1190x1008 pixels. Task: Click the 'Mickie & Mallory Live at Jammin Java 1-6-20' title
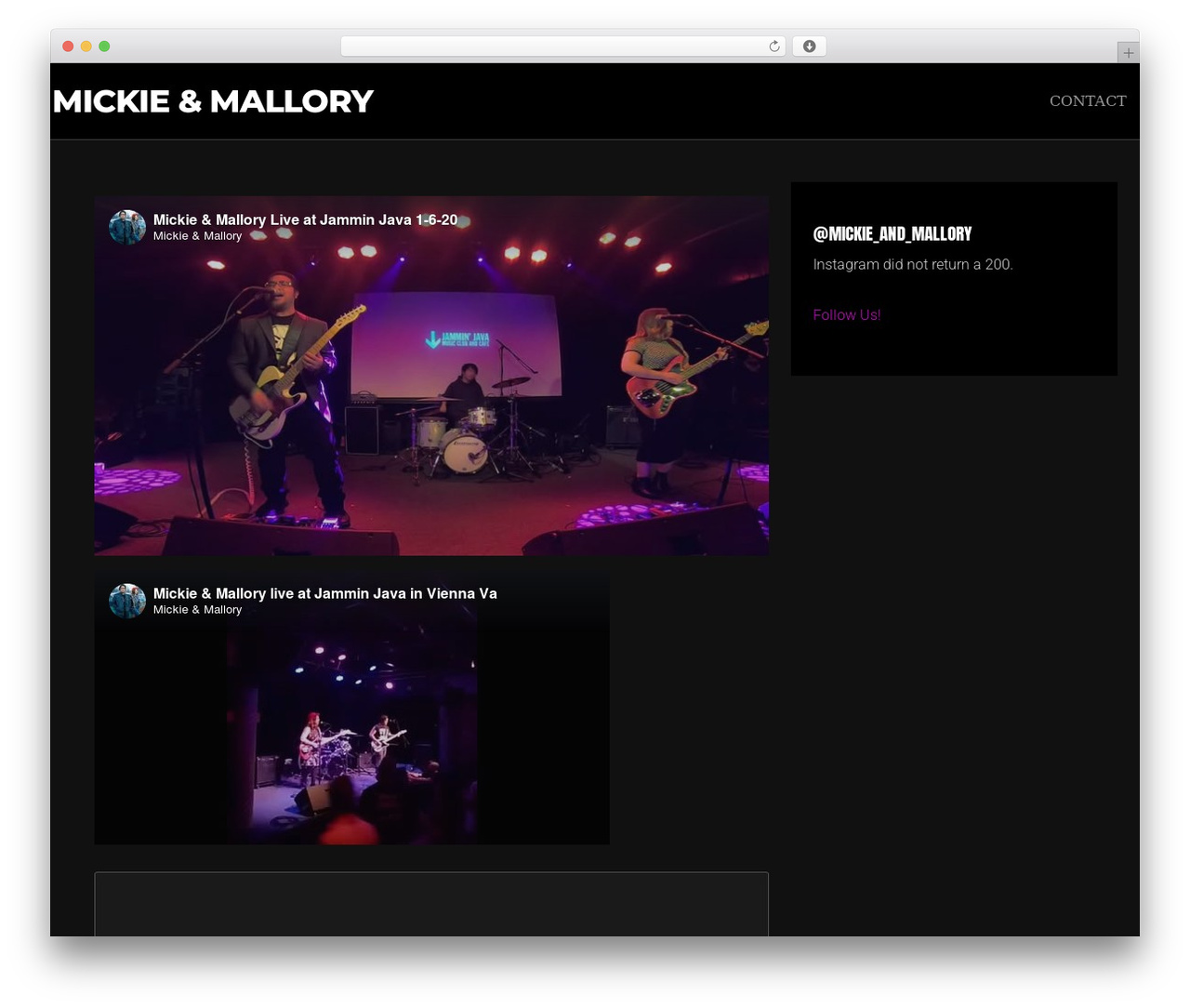click(x=305, y=219)
